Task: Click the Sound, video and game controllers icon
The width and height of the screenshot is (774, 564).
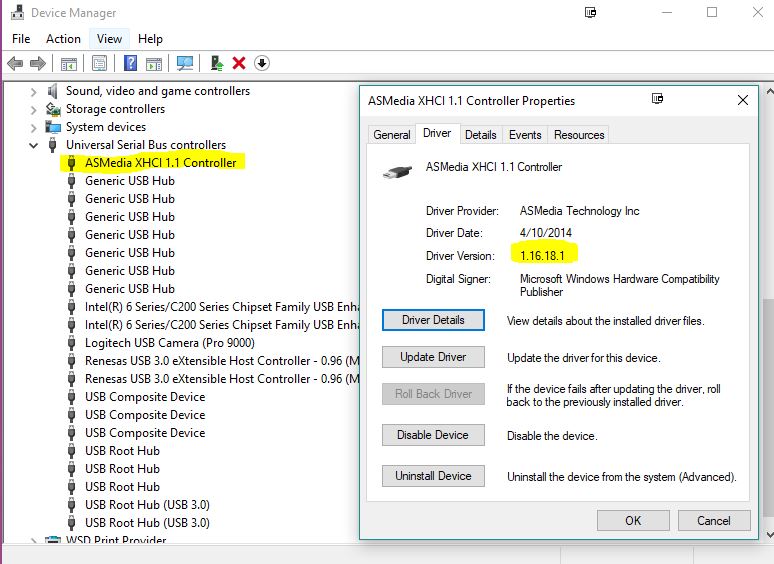Action: (x=52, y=91)
